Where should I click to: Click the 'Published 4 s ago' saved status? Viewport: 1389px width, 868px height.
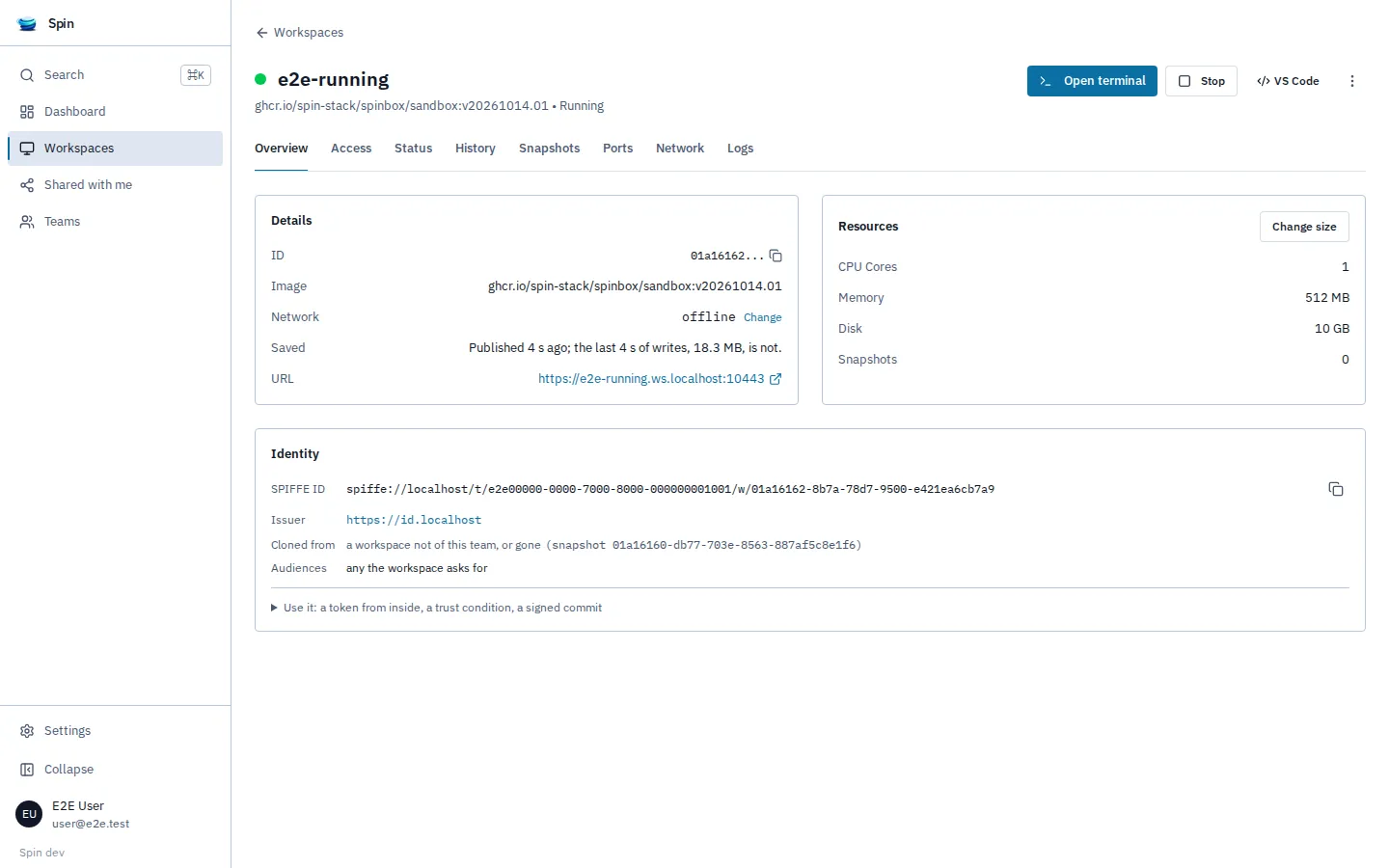click(625, 348)
